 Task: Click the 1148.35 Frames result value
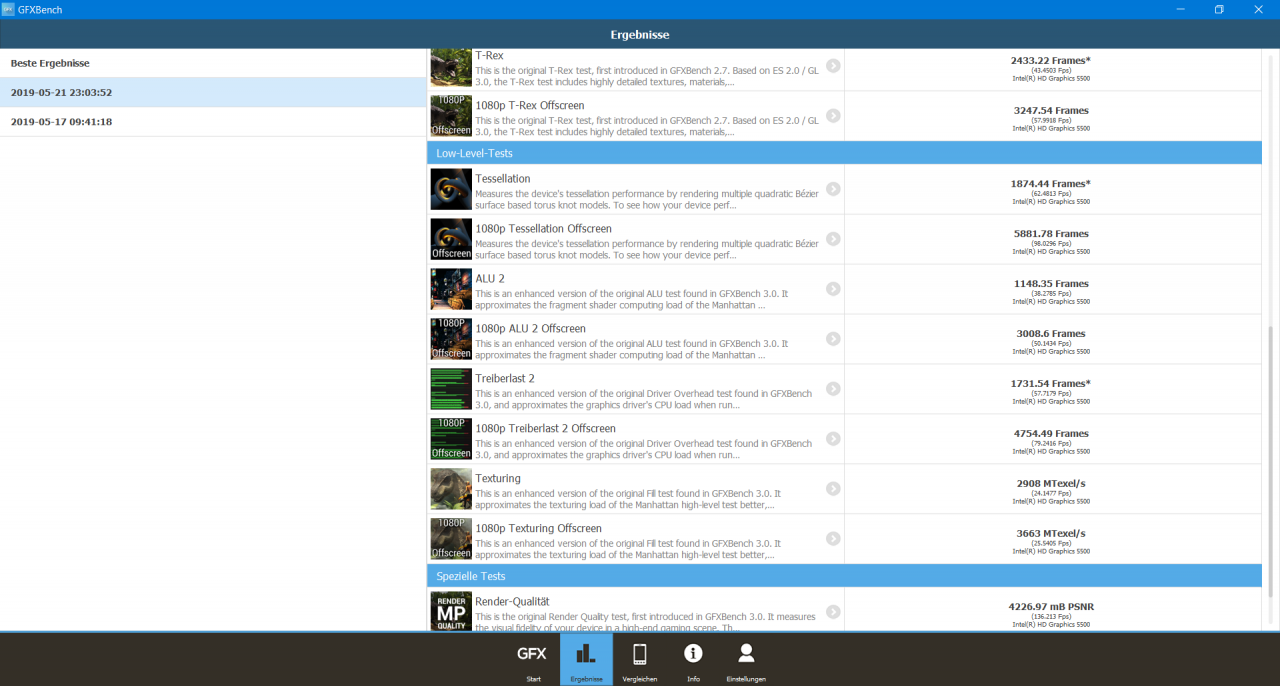click(x=1051, y=284)
